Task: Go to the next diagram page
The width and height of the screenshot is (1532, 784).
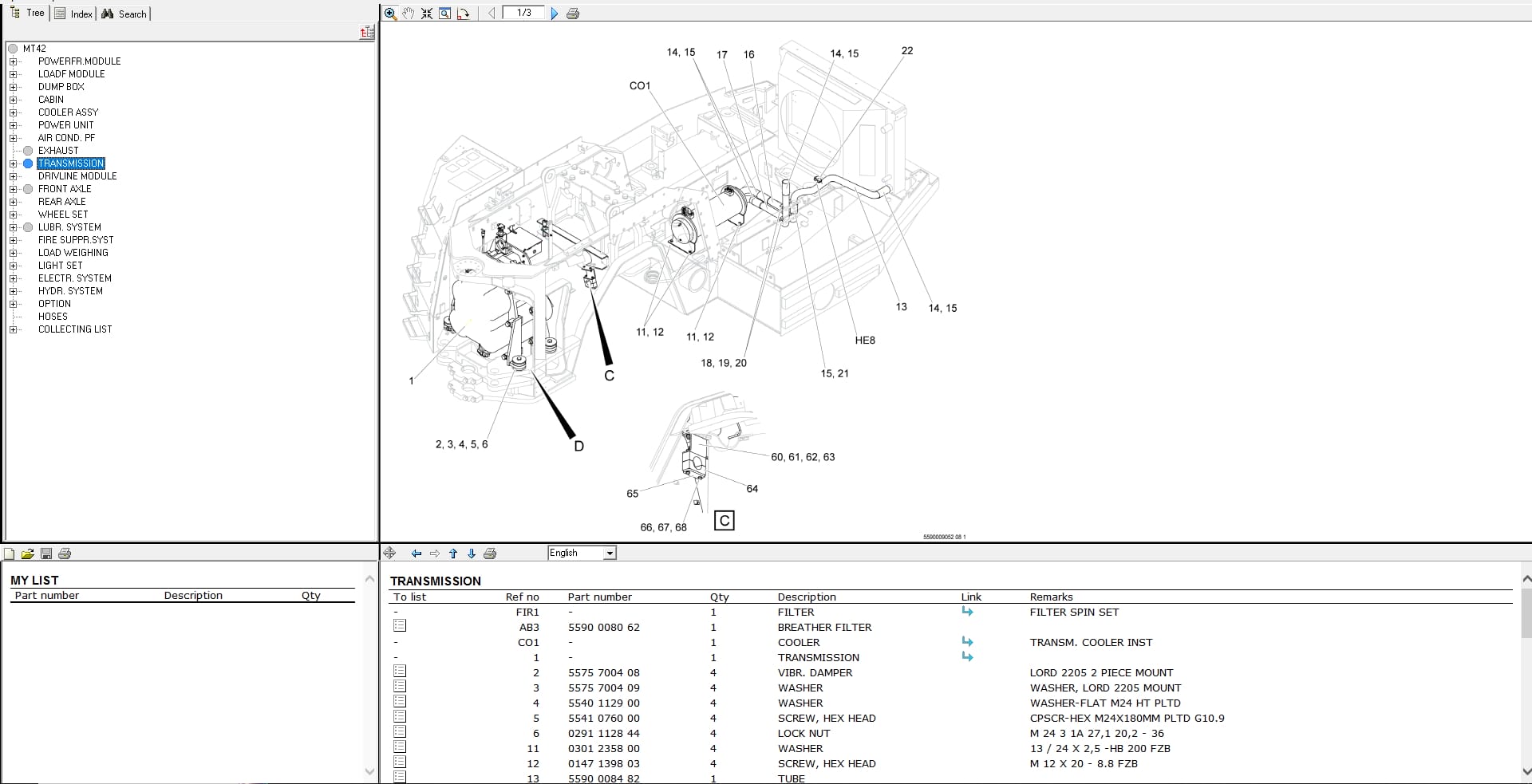Action: pos(555,14)
